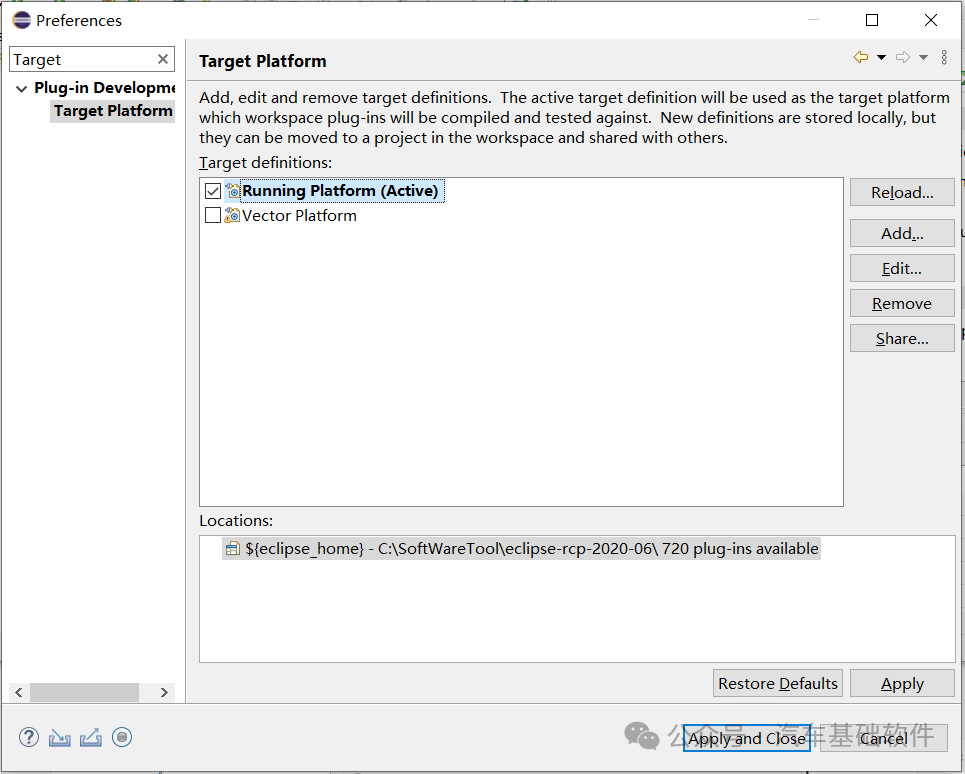Maximize the Preferences window
Image resolution: width=965 pixels, height=774 pixels.
[x=872, y=20]
